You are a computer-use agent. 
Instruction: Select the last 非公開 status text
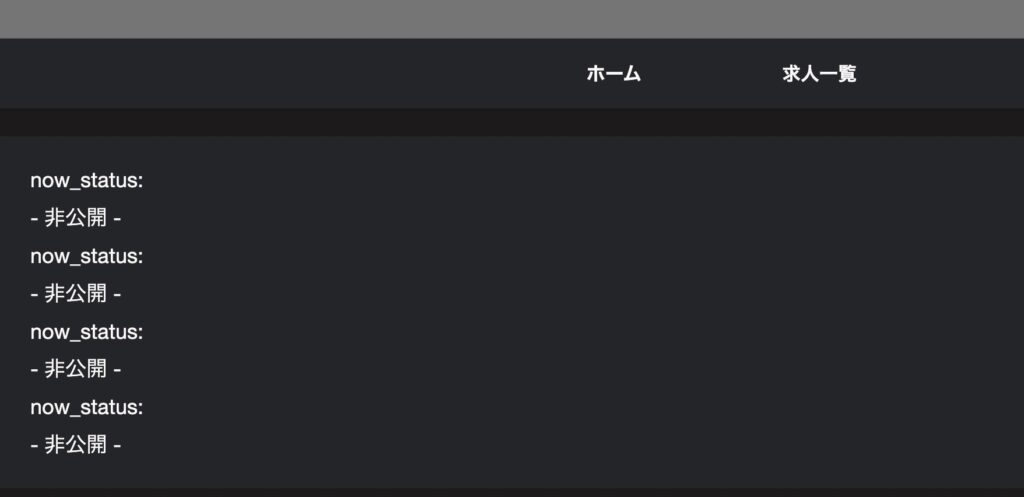coord(76,444)
